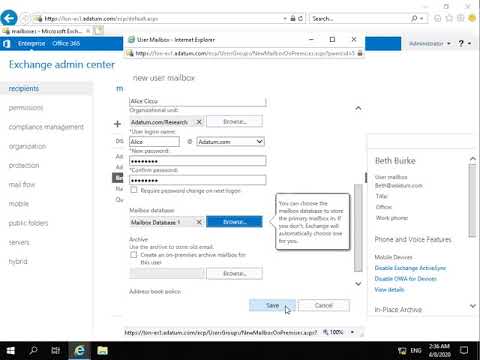
Task: Click the Windows Start button
Action: click(x=11, y=351)
